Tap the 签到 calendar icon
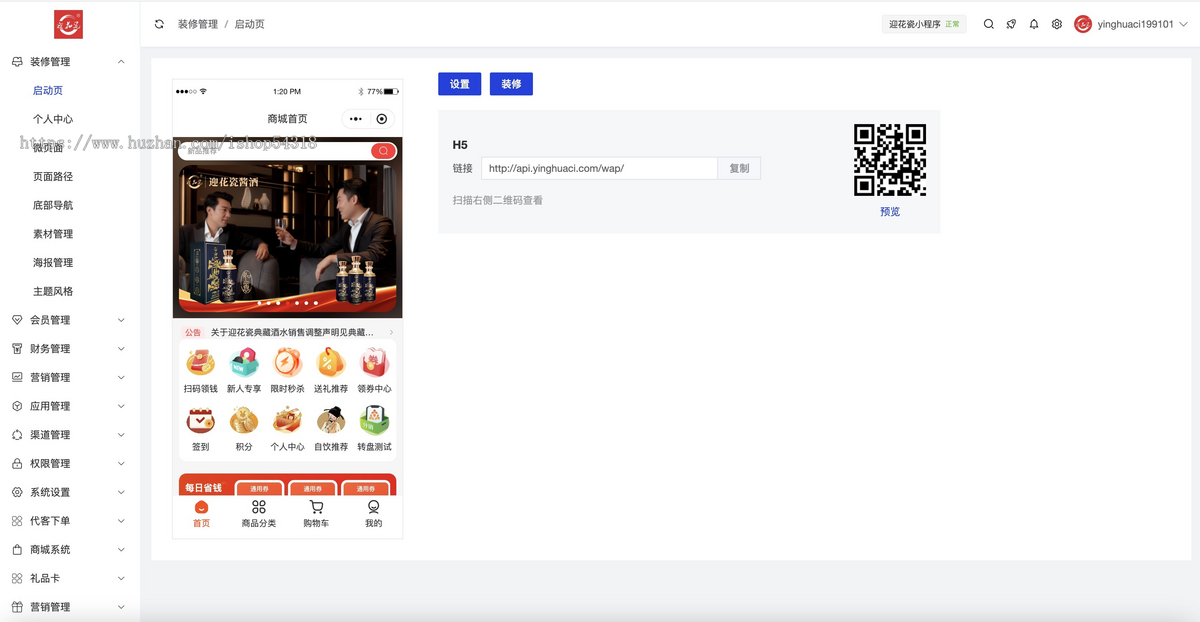Image resolution: width=1200 pixels, height=622 pixels. click(201, 421)
